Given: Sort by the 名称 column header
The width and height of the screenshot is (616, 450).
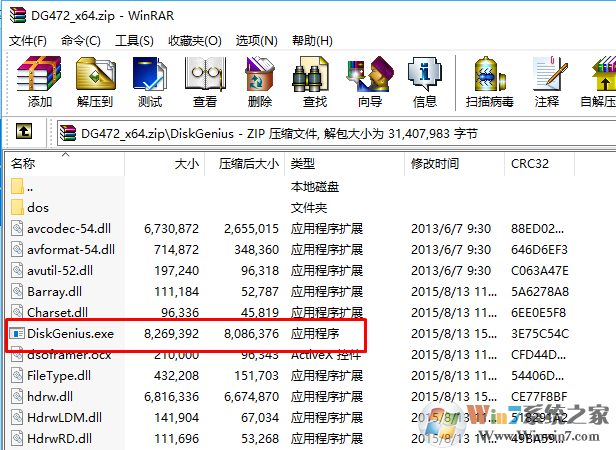Looking at the screenshot, I should point(65,163).
